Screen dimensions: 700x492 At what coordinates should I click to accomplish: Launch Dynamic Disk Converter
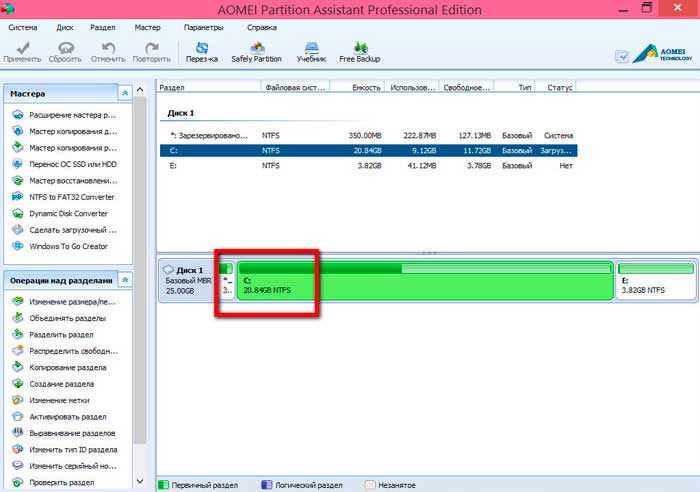coord(60,213)
